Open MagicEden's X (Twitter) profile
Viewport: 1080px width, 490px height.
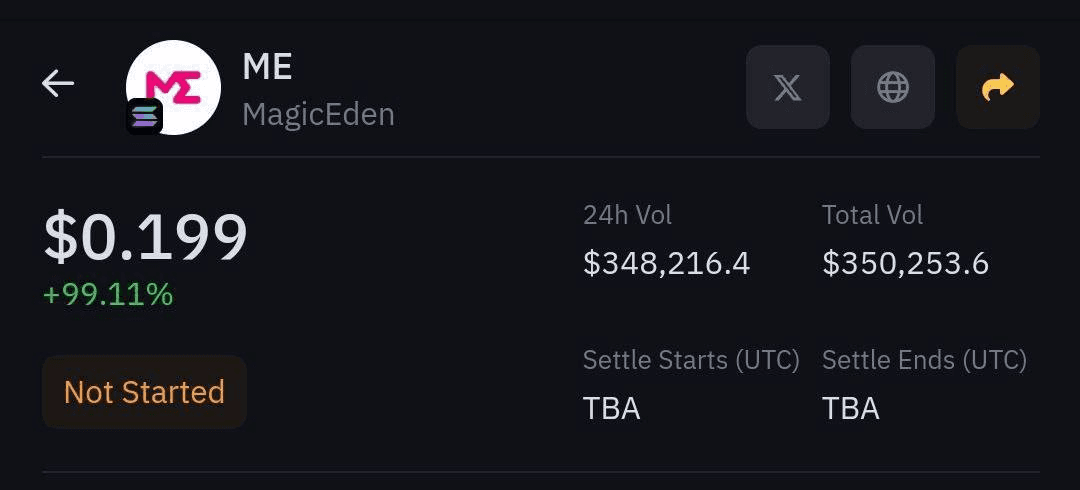pyautogui.click(x=788, y=87)
